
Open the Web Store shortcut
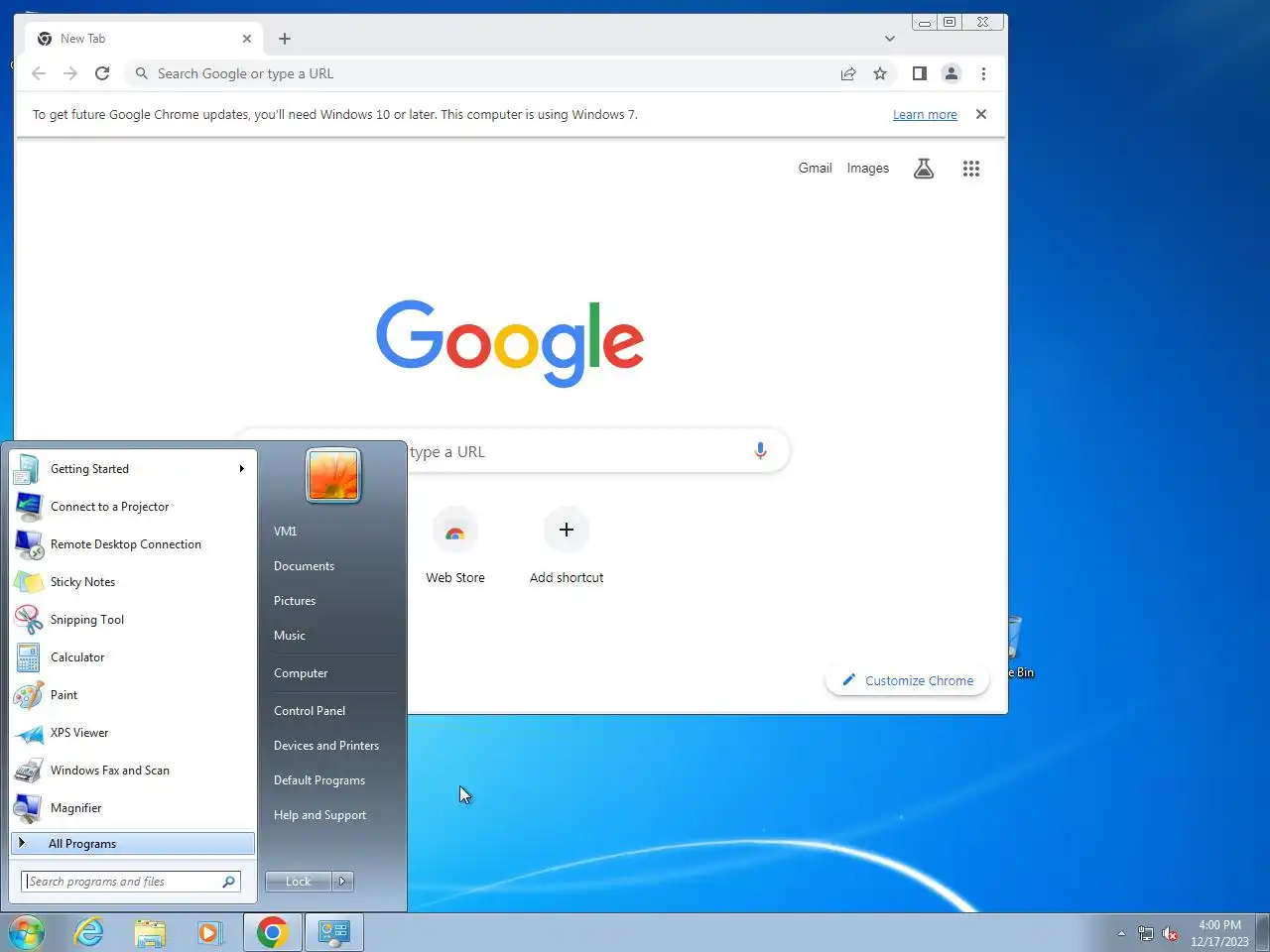pos(455,548)
